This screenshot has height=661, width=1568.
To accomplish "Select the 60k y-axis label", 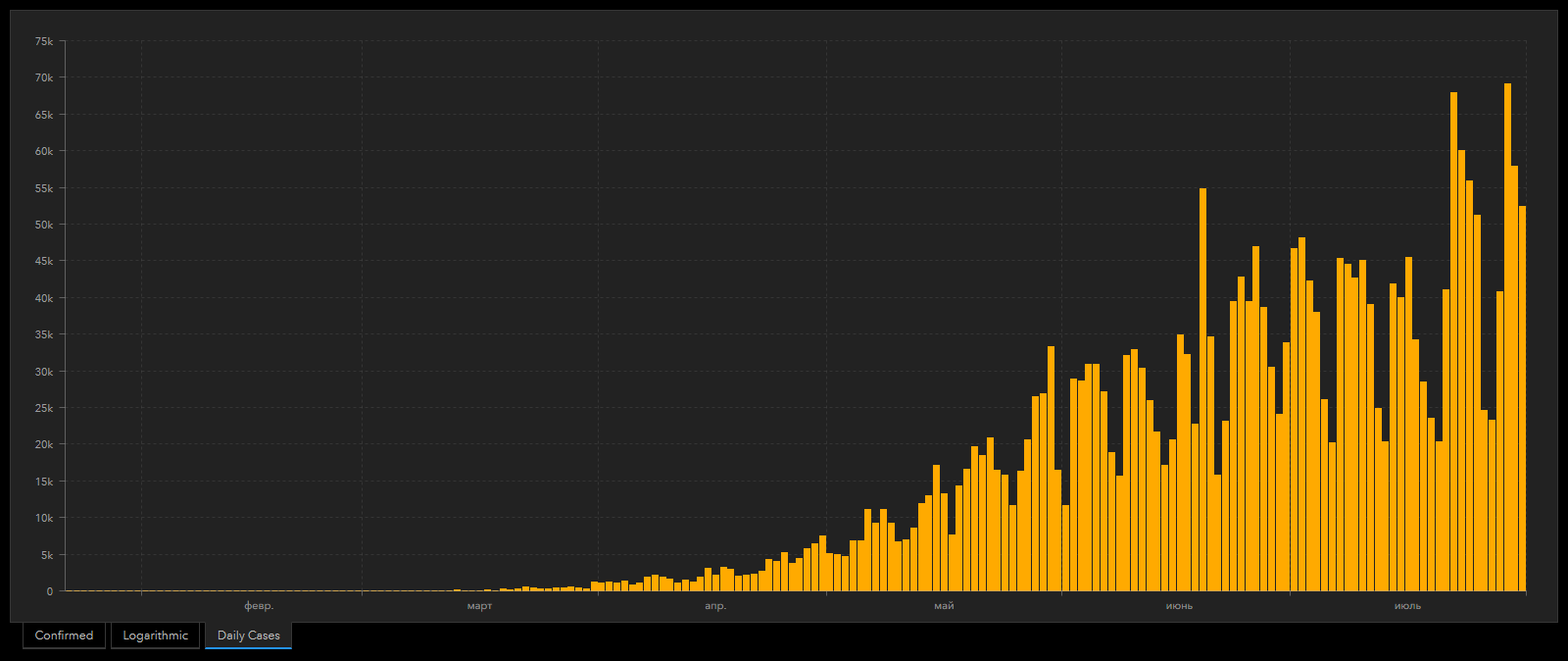I will pyautogui.click(x=44, y=151).
